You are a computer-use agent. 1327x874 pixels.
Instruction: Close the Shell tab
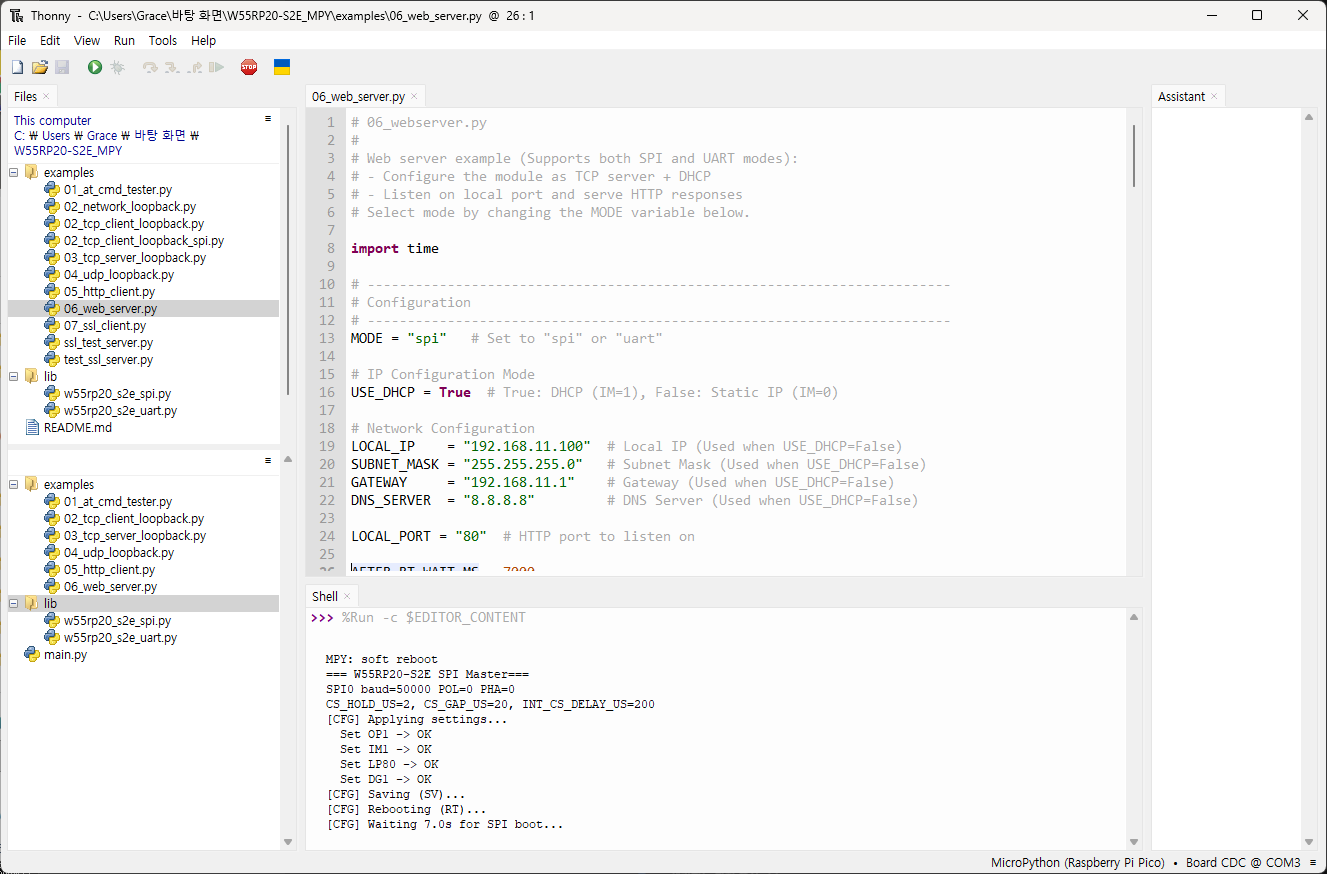(x=347, y=596)
